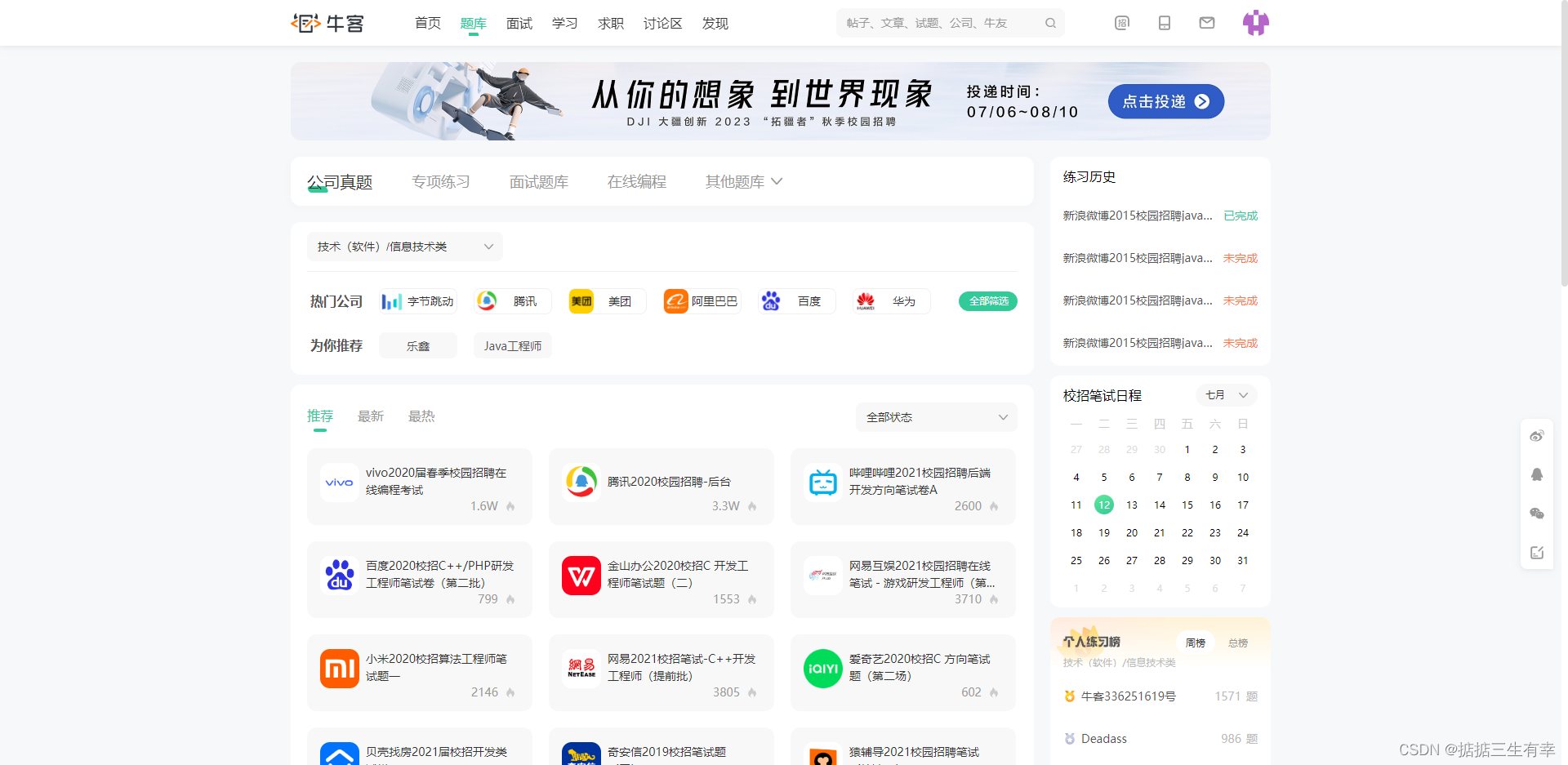Select the 乐鑫 recommended tag
Image resolution: width=1568 pixels, height=765 pixels.
418,346
